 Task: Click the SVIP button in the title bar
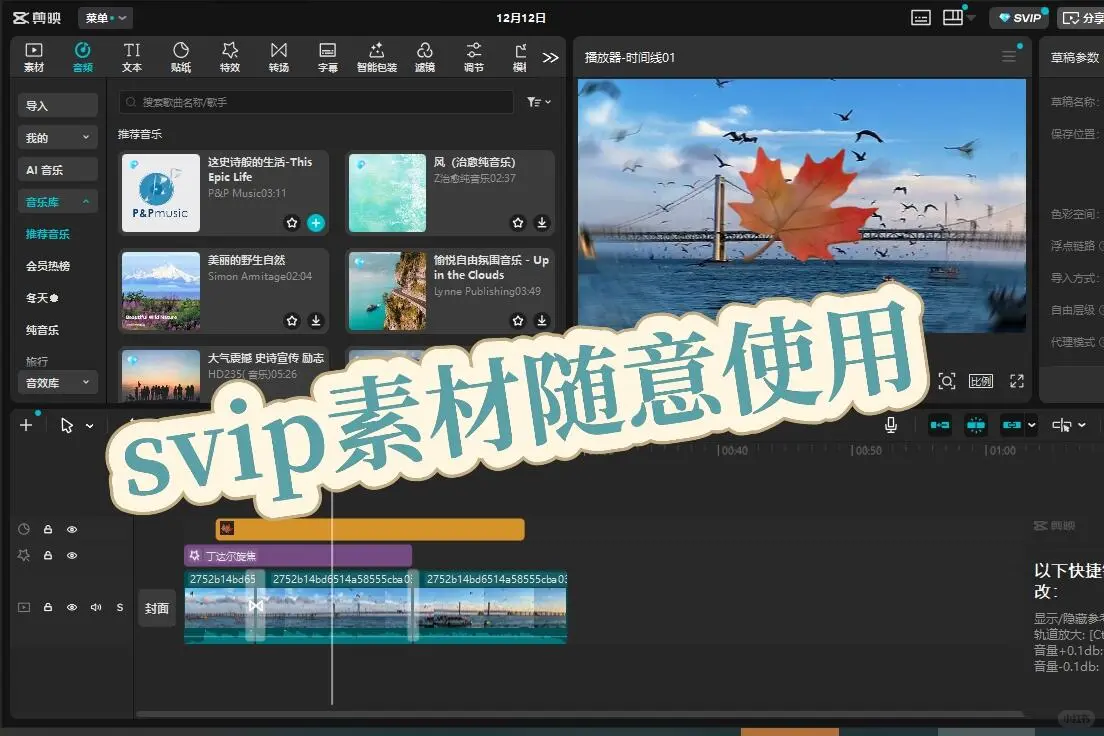click(x=1019, y=17)
